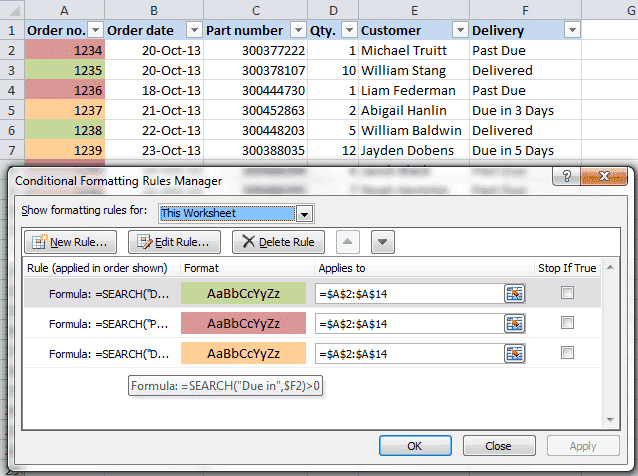Screen dimensions: 638x476
Task: Confirm the dialog with OK button
Action: pyautogui.click(x=414, y=446)
